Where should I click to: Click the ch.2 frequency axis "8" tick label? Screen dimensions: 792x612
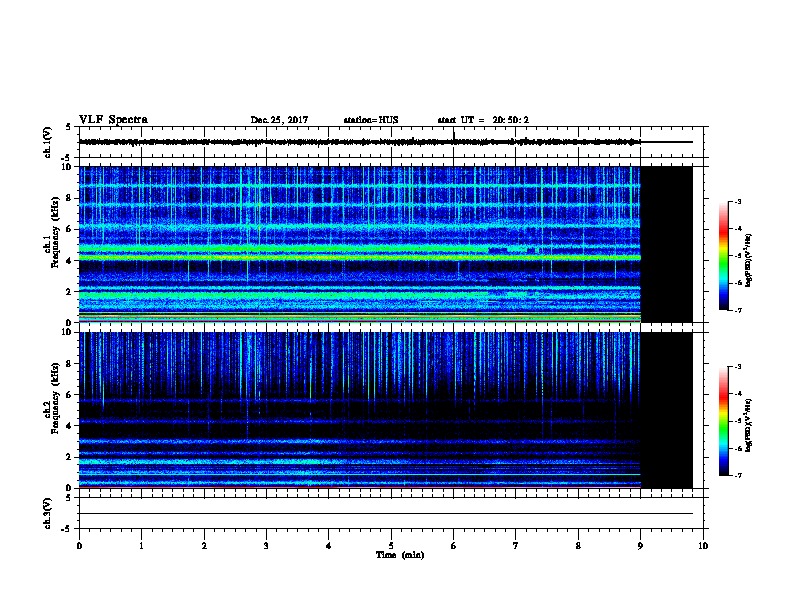[70, 364]
